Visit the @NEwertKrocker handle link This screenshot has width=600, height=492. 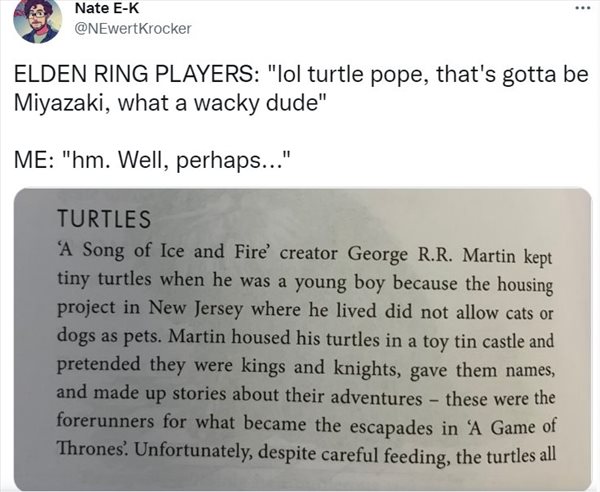tap(133, 29)
